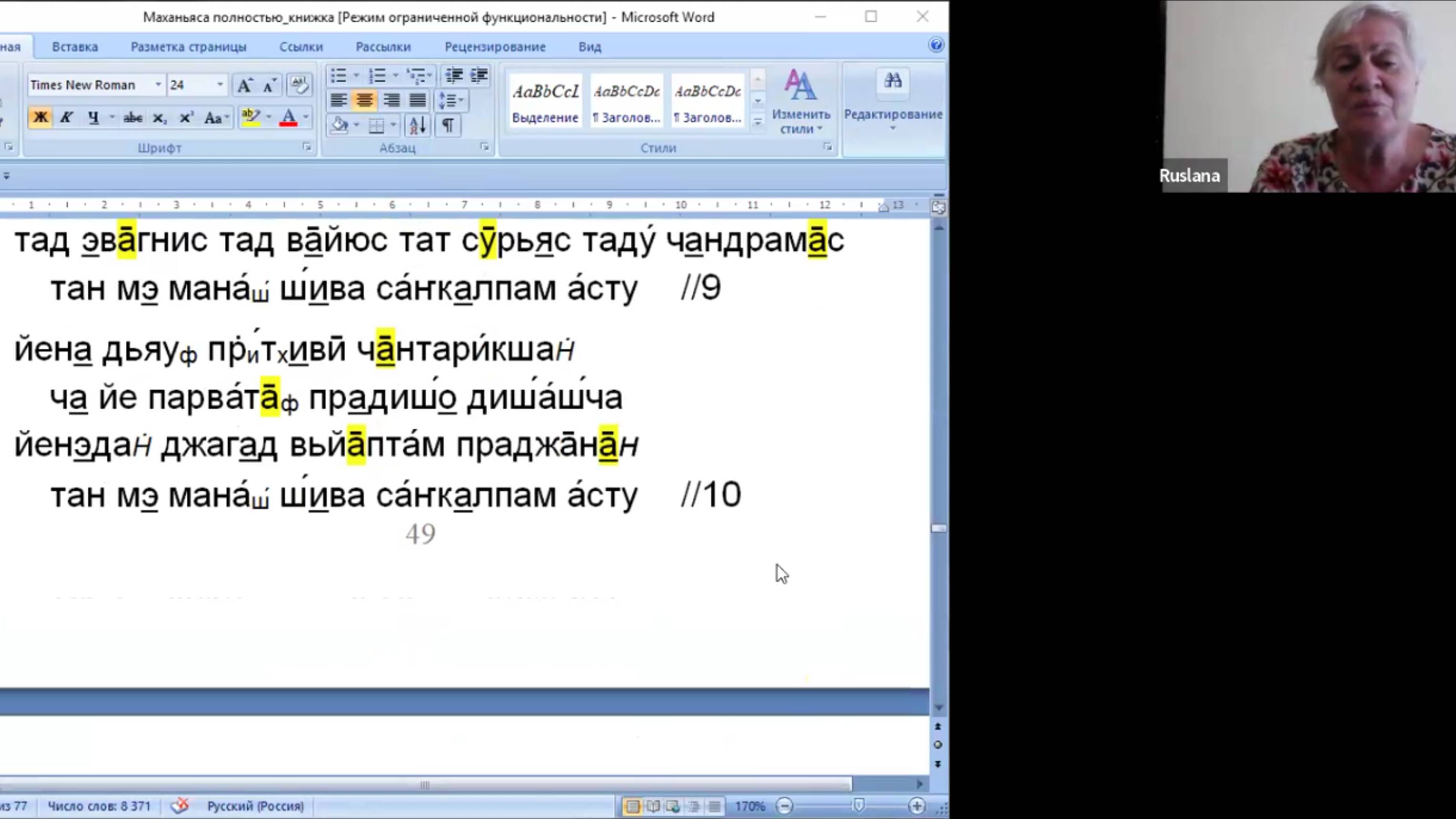Show paragraph marks with the pilcrow icon

[448, 125]
